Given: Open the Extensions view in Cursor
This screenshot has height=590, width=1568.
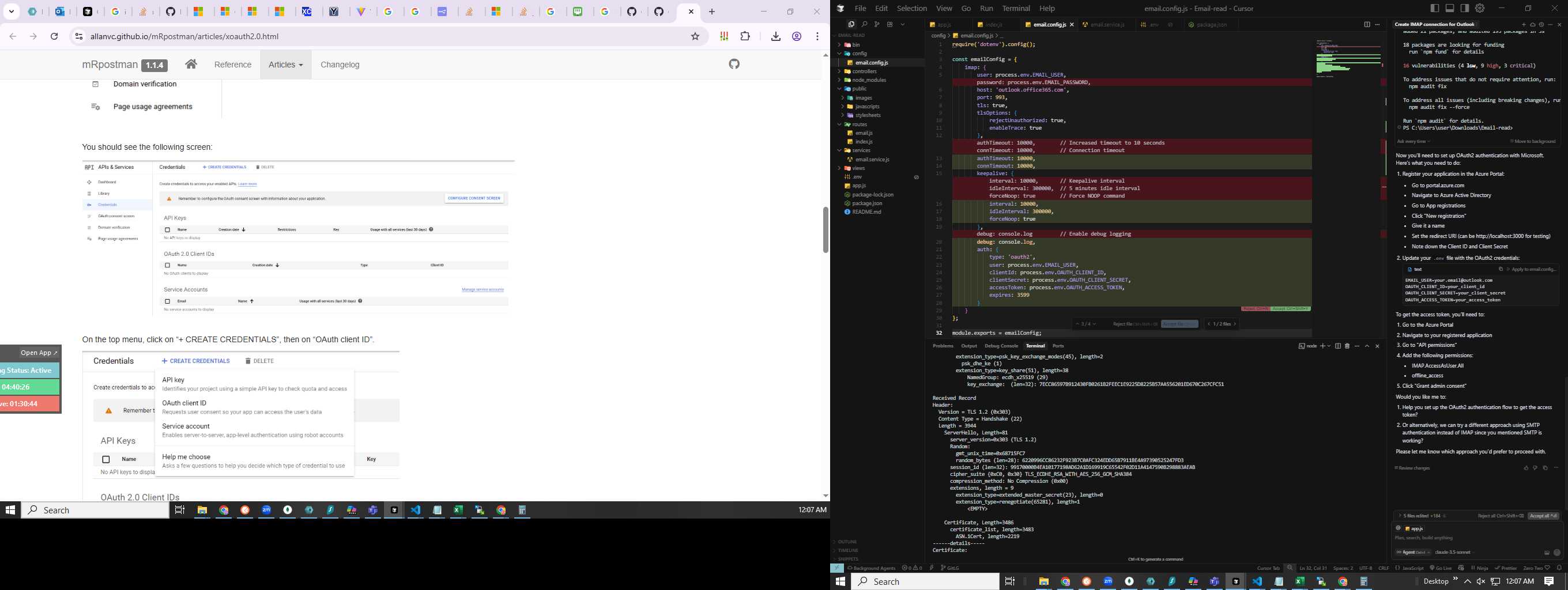Looking at the screenshot, I should pos(889,24).
